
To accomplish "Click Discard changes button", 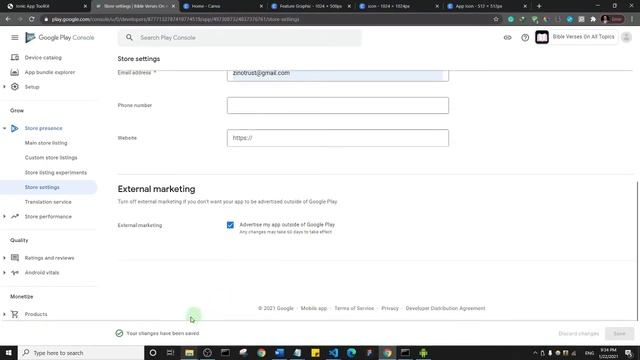I will (x=578, y=333).
